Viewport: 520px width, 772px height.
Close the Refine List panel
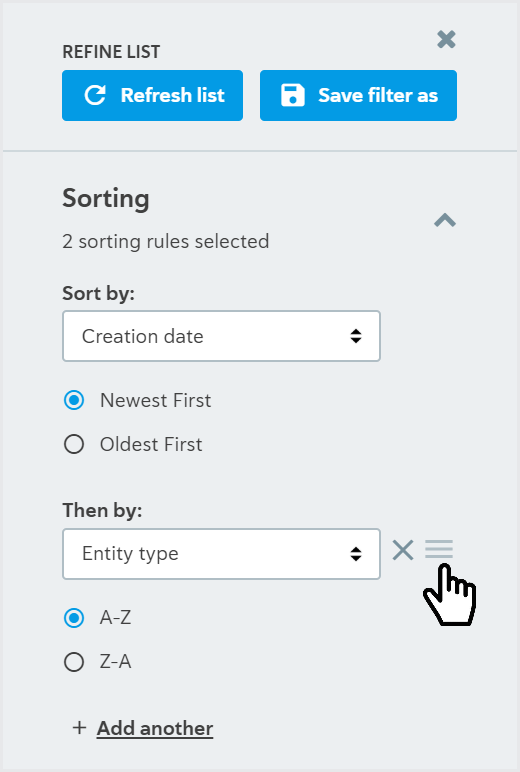tap(446, 39)
